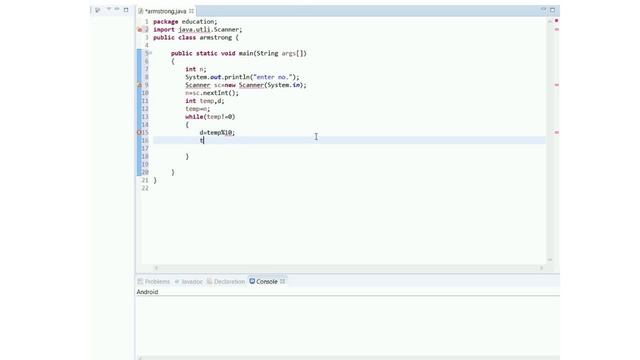Screen dimensions: 640x360
Task: Click the warning marker beside line 9
Action: coord(139,85)
